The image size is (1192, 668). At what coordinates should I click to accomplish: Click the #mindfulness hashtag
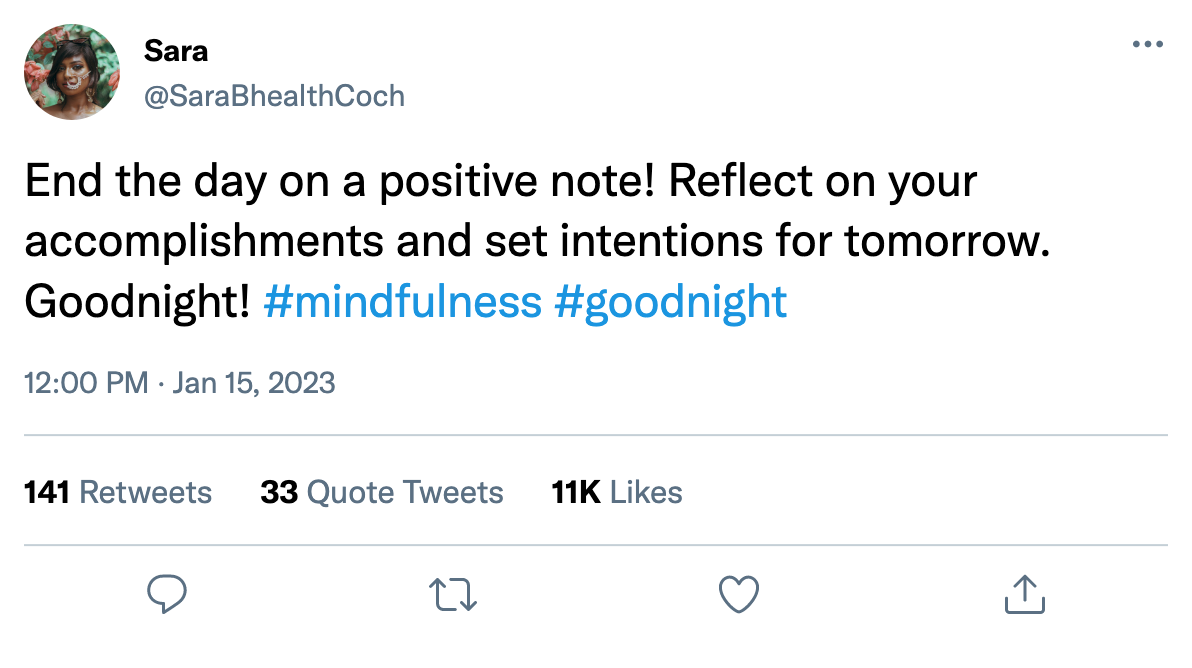(x=402, y=301)
